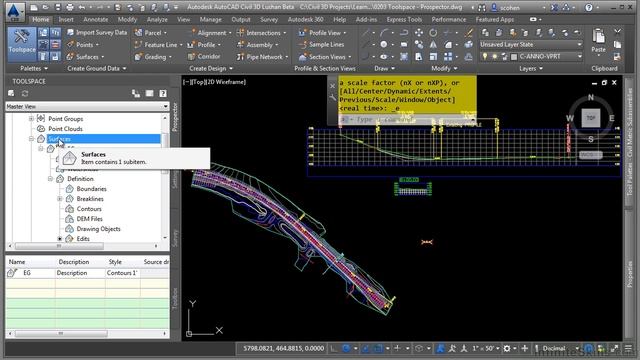This screenshot has width=640, height=360.
Task: Toggle Isolate Objects in status bar
Action: 601,348
